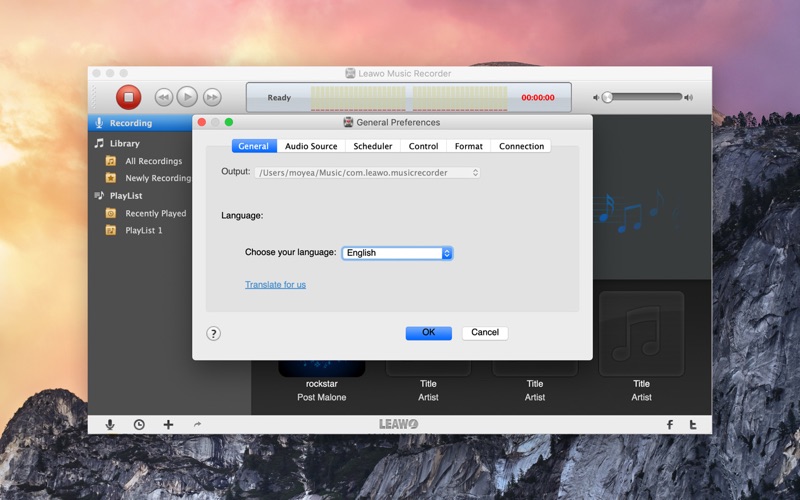Viewport: 800px width, 500px height.
Task: Switch to the Audio Source tab
Action: [x=311, y=146]
